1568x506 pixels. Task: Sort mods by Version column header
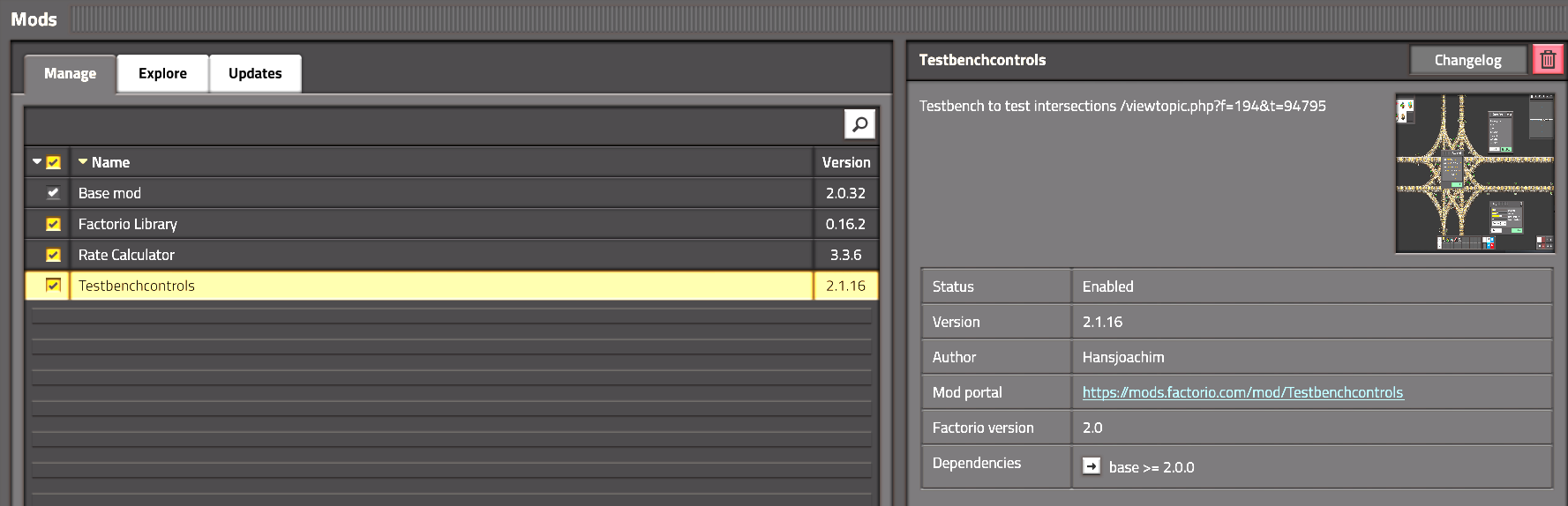coord(846,162)
